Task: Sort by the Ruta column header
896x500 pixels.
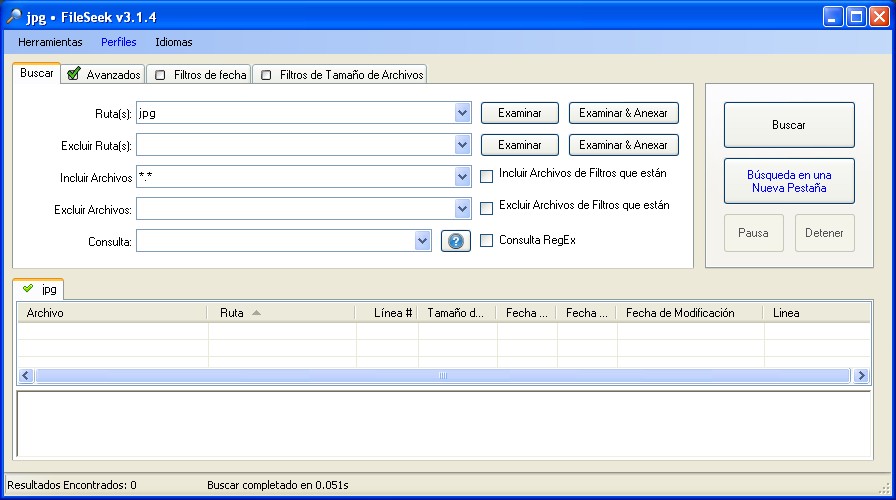Action: (281, 313)
